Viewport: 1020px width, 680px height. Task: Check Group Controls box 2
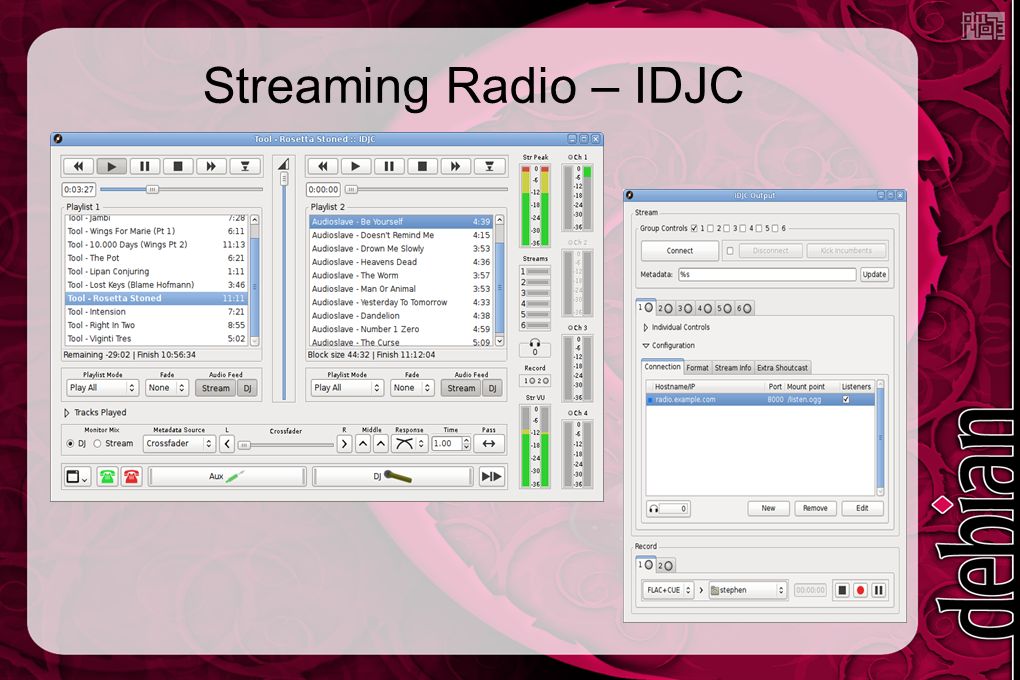710,228
